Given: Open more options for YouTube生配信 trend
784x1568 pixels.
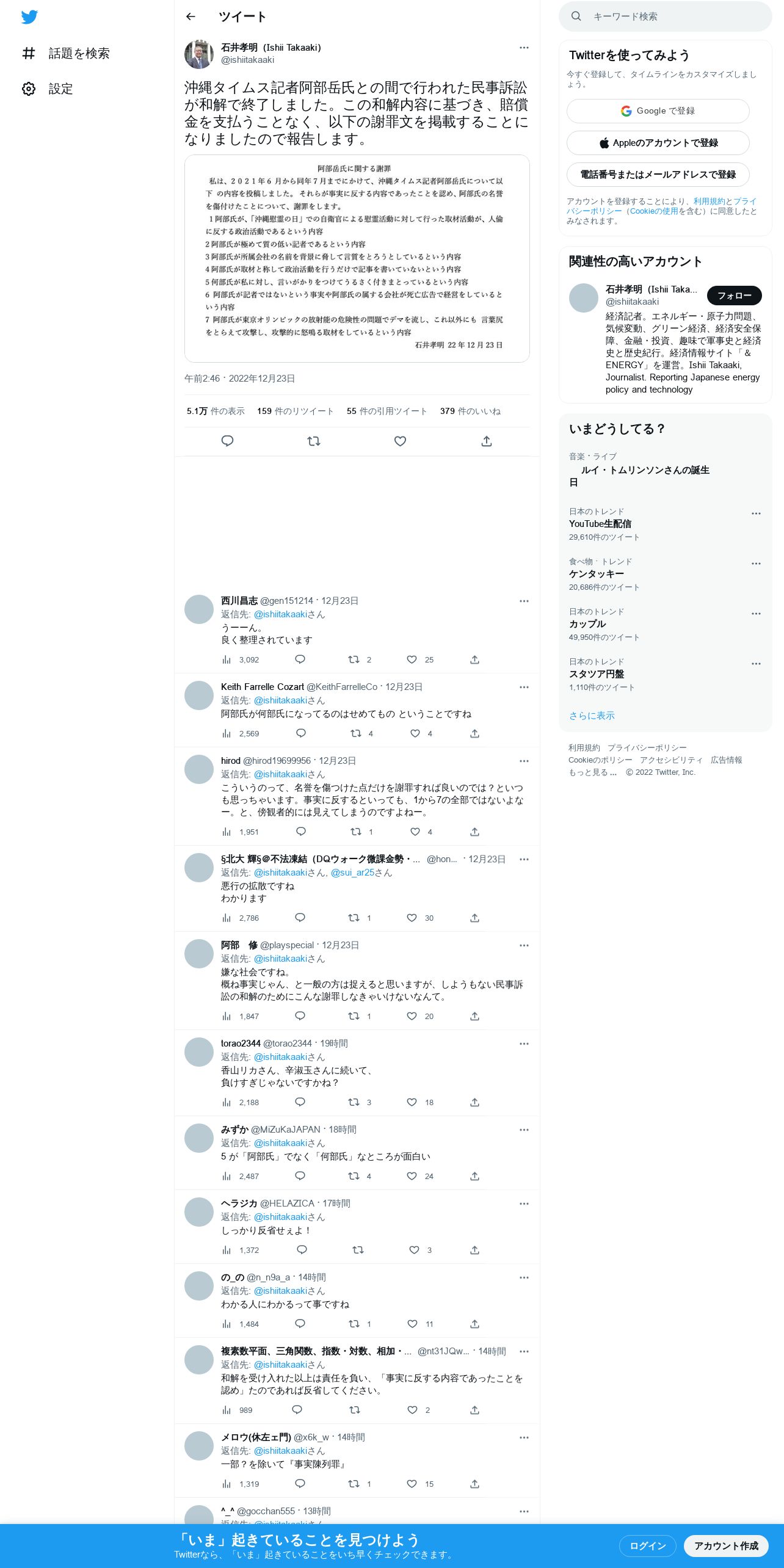Looking at the screenshot, I should [x=756, y=514].
